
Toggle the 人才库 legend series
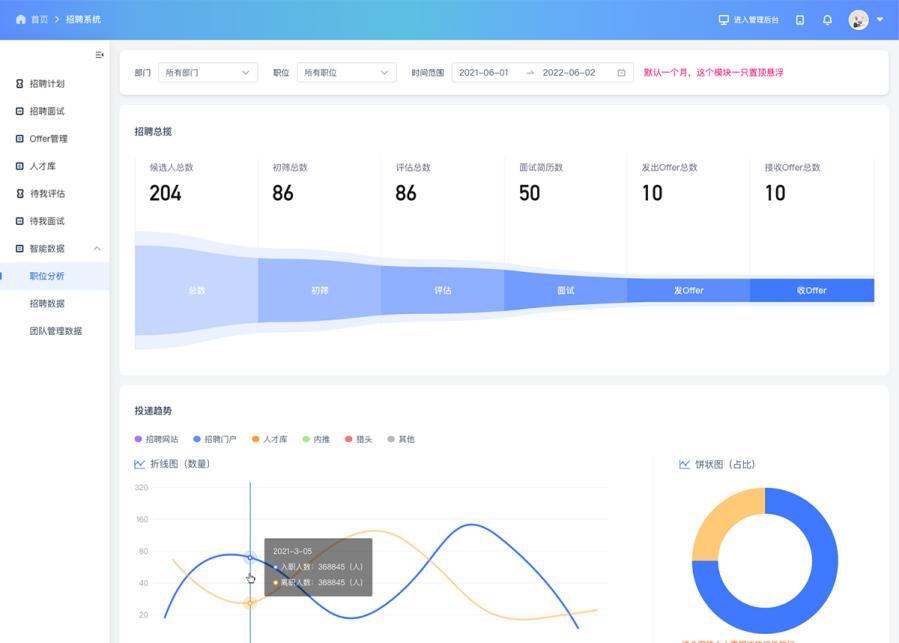269,439
